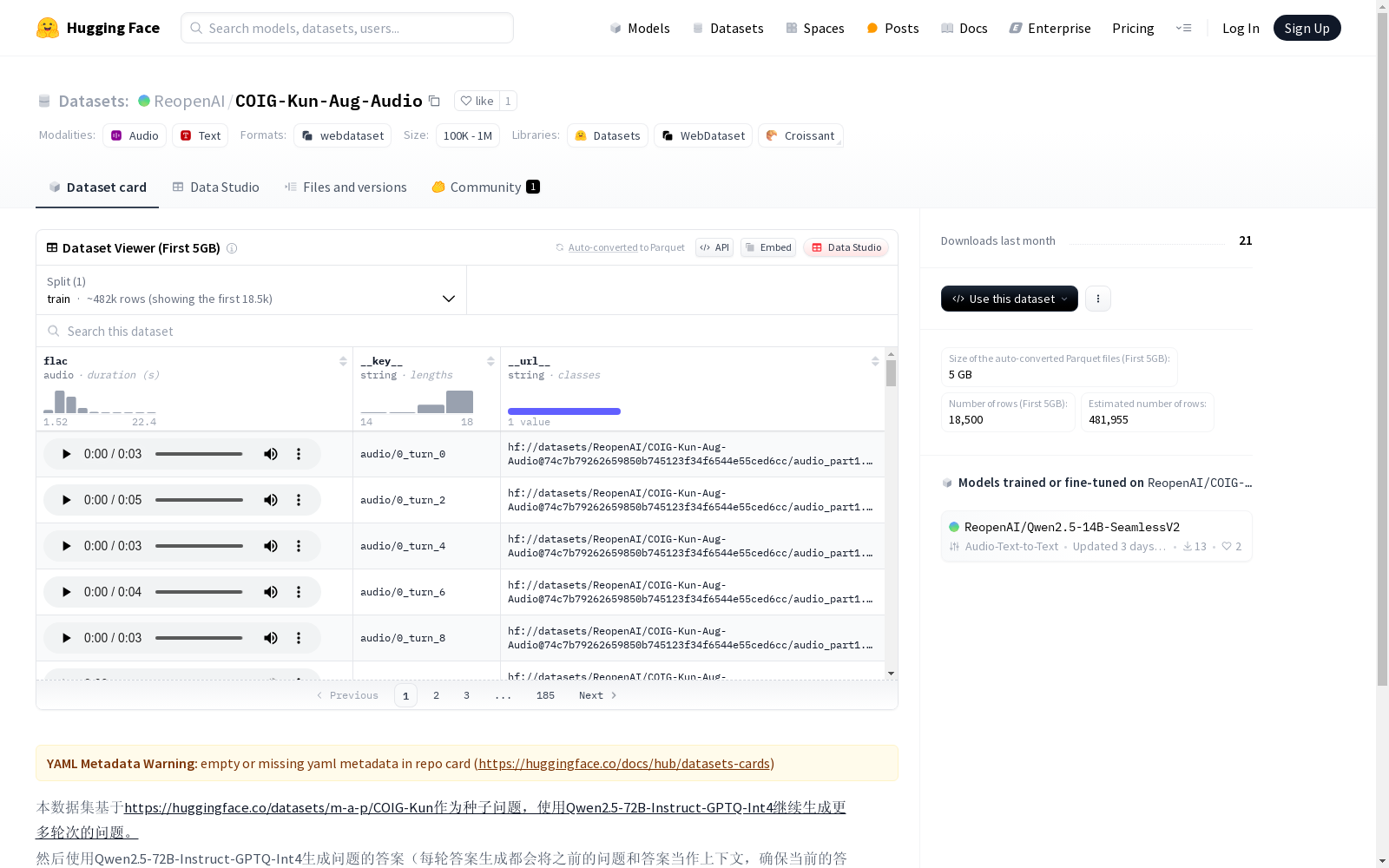Go to Spaces in the top navigation

coord(815,28)
